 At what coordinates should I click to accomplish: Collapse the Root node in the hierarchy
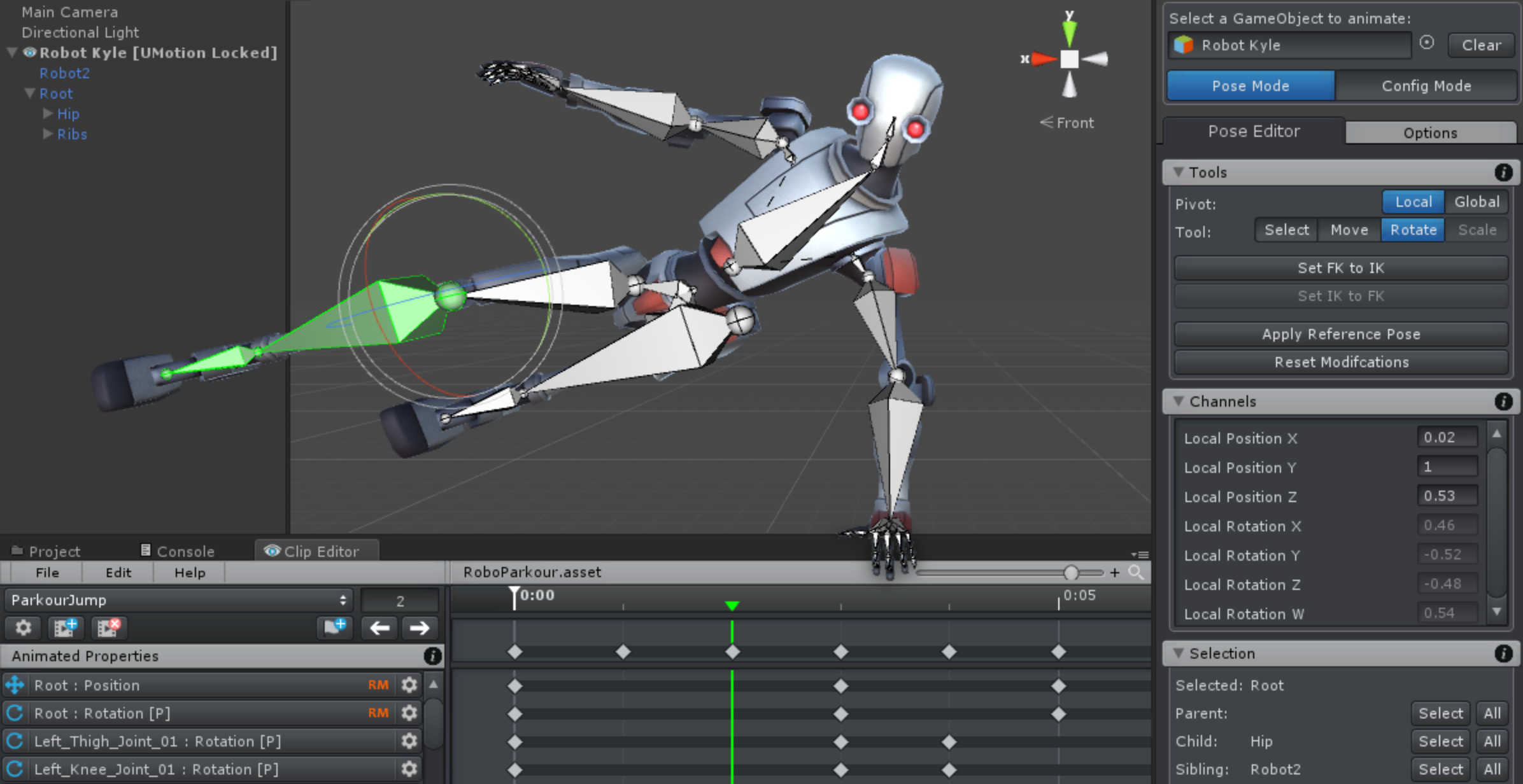point(29,93)
